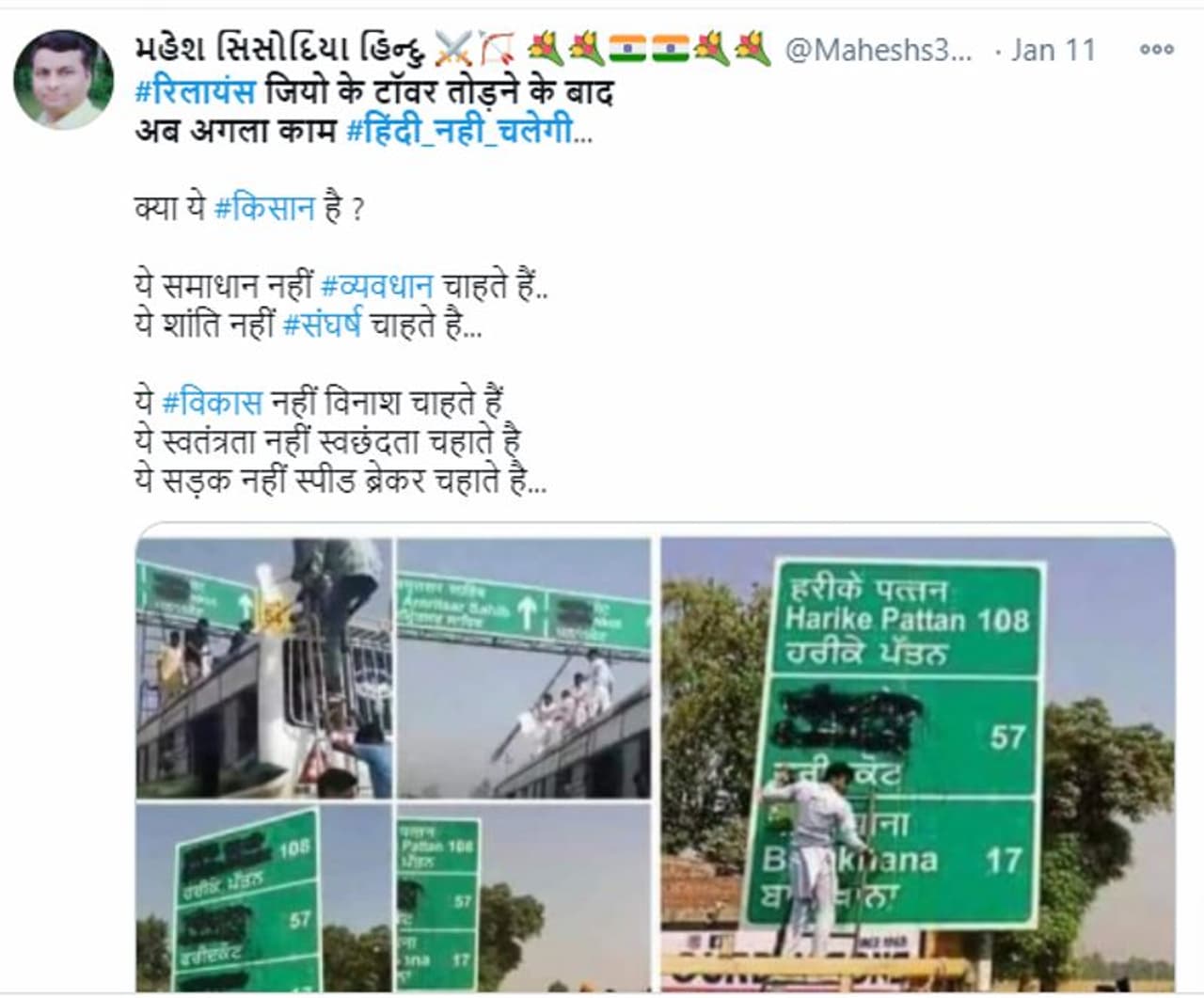Click the last bouquet emoji before handle
Screen dimensions: 1204x998
click(x=752, y=49)
